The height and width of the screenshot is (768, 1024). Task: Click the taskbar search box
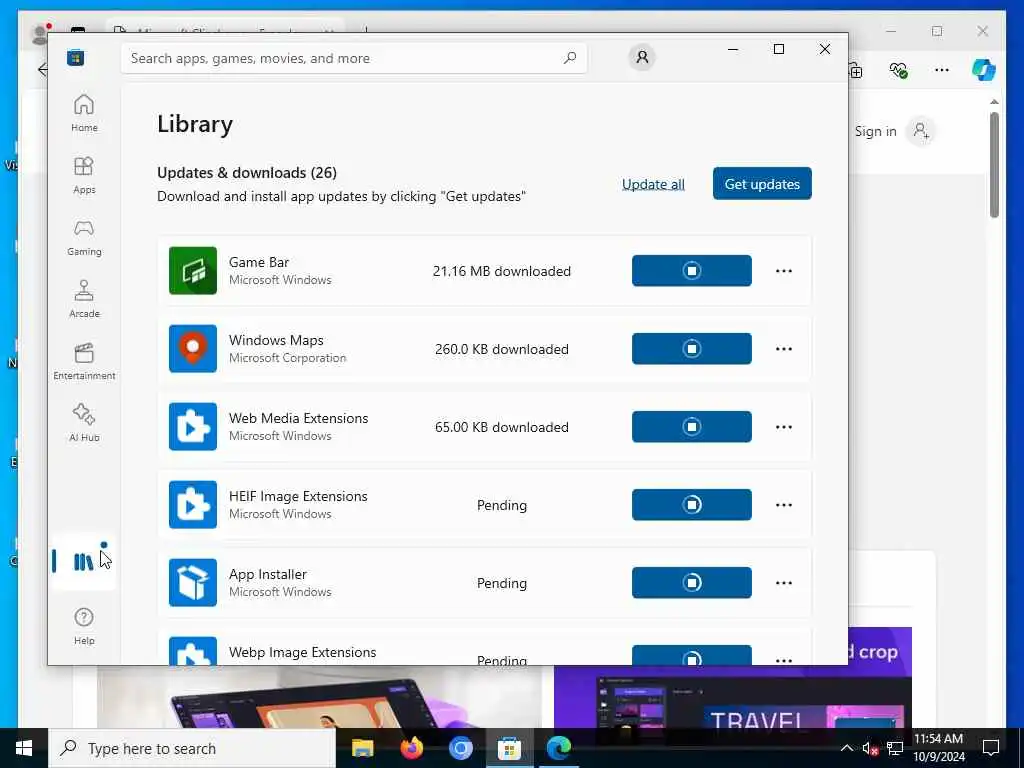tap(192, 748)
